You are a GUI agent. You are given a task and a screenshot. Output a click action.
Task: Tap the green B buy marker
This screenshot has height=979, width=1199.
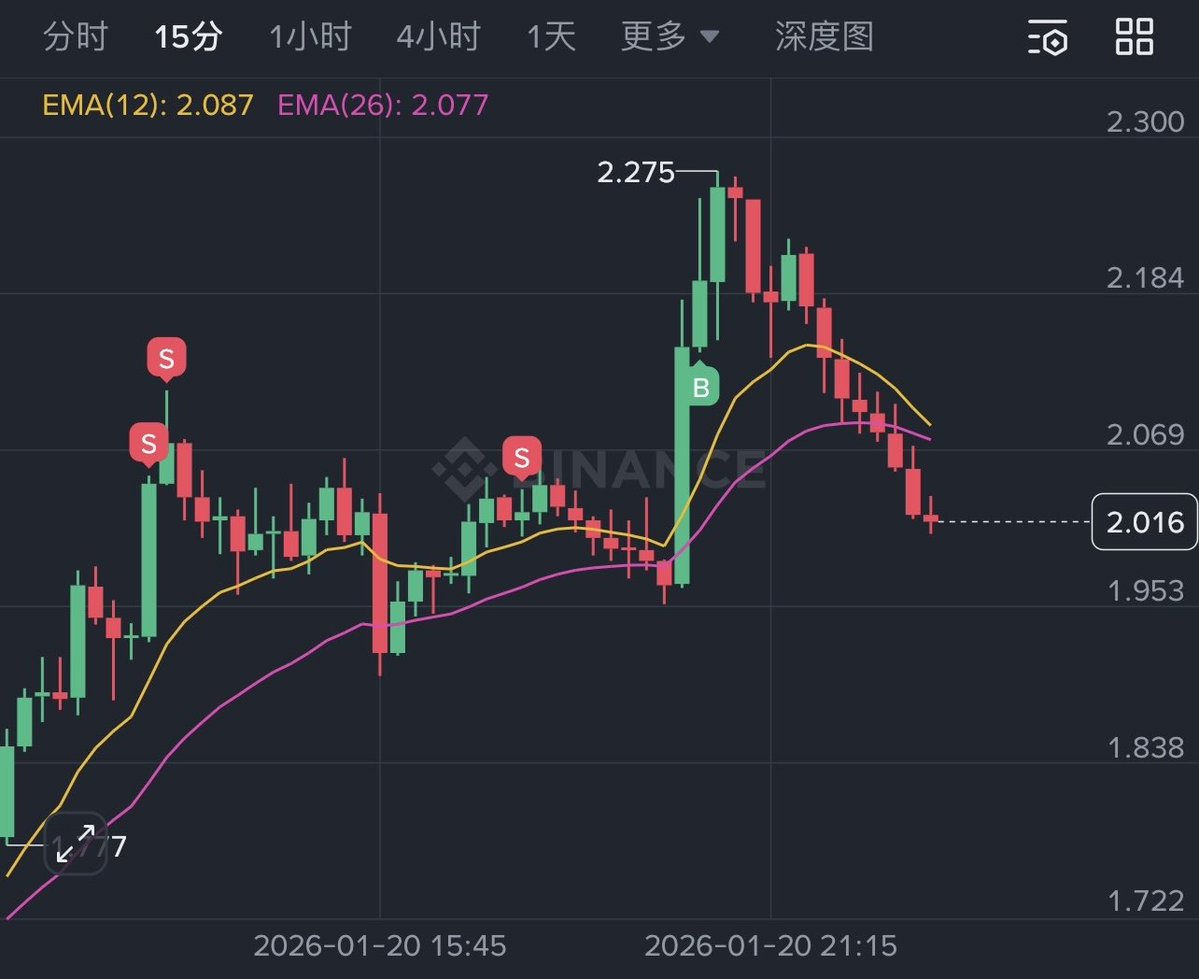pos(701,387)
